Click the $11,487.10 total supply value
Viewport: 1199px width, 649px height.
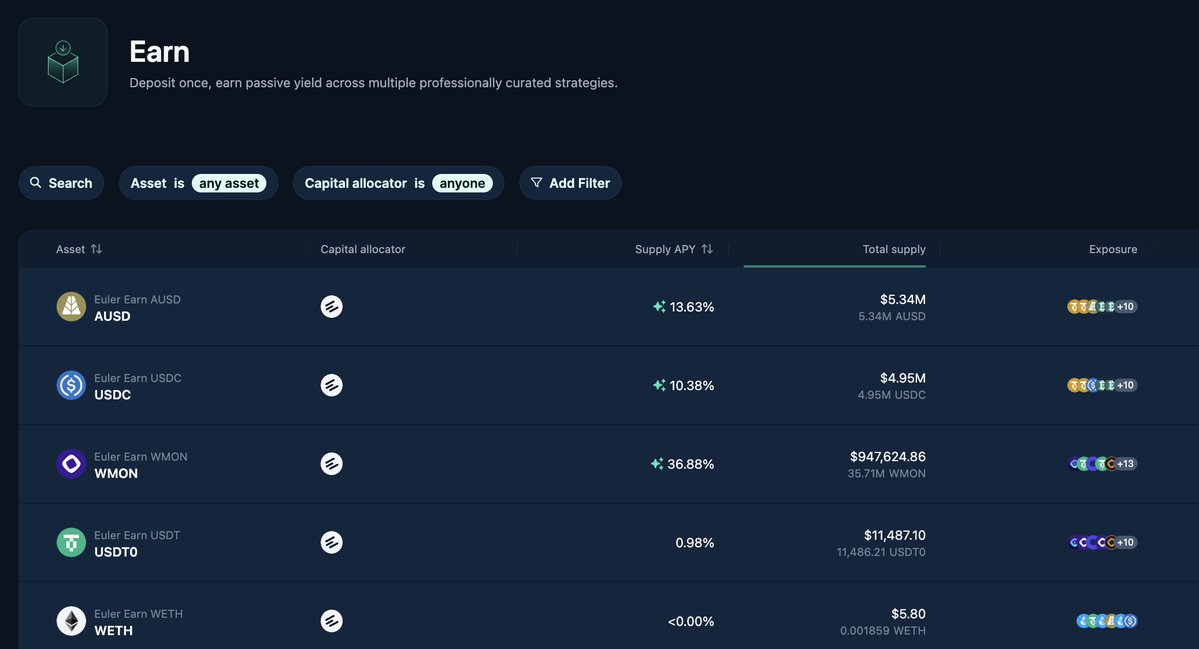[x=895, y=536]
